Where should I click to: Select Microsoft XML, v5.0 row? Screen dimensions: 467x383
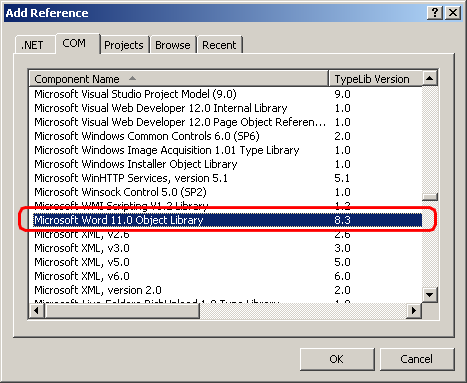225,262
